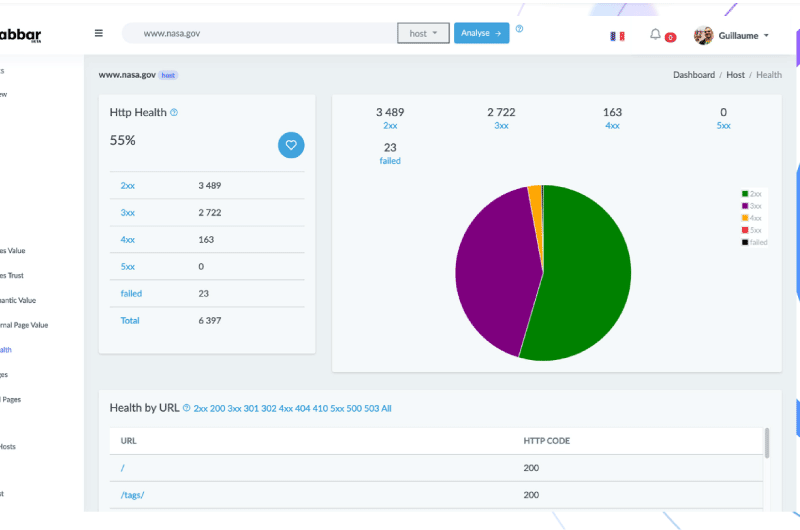The image size is (800, 530).
Task: Go to Dashboard breadcrumb
Action: point(694,75)
